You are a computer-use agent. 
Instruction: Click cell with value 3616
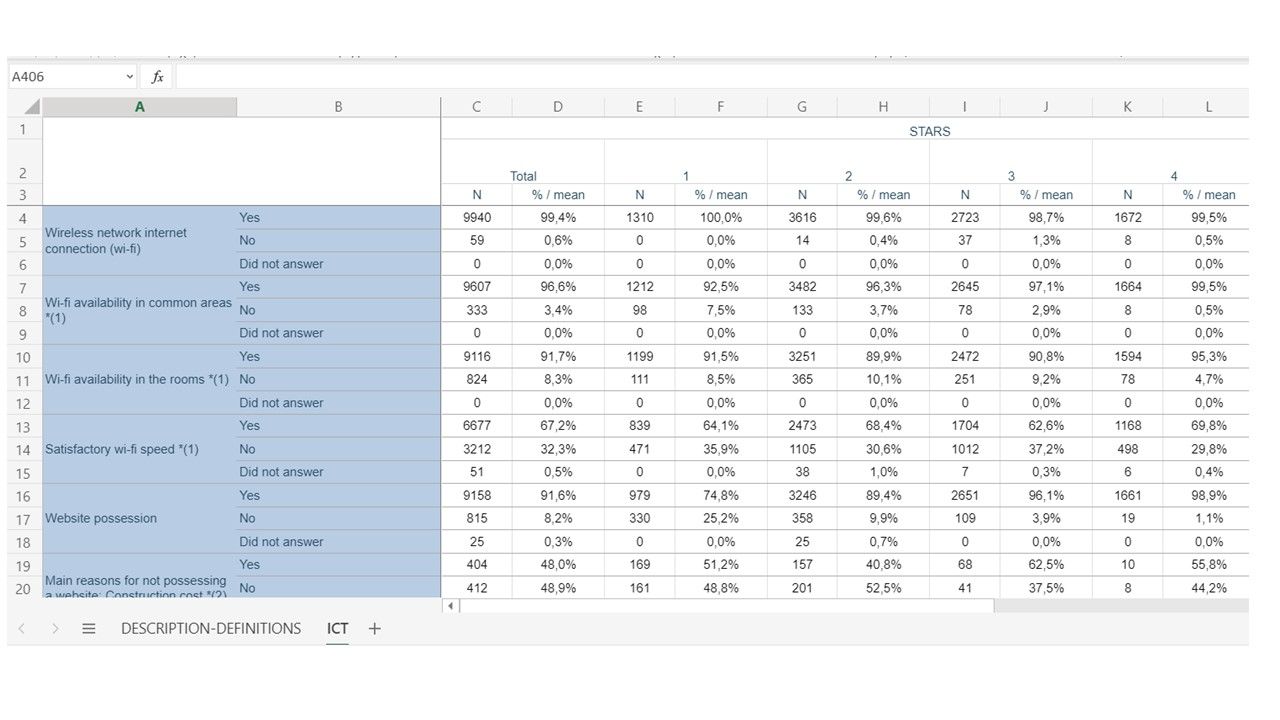tap(802, 218)
